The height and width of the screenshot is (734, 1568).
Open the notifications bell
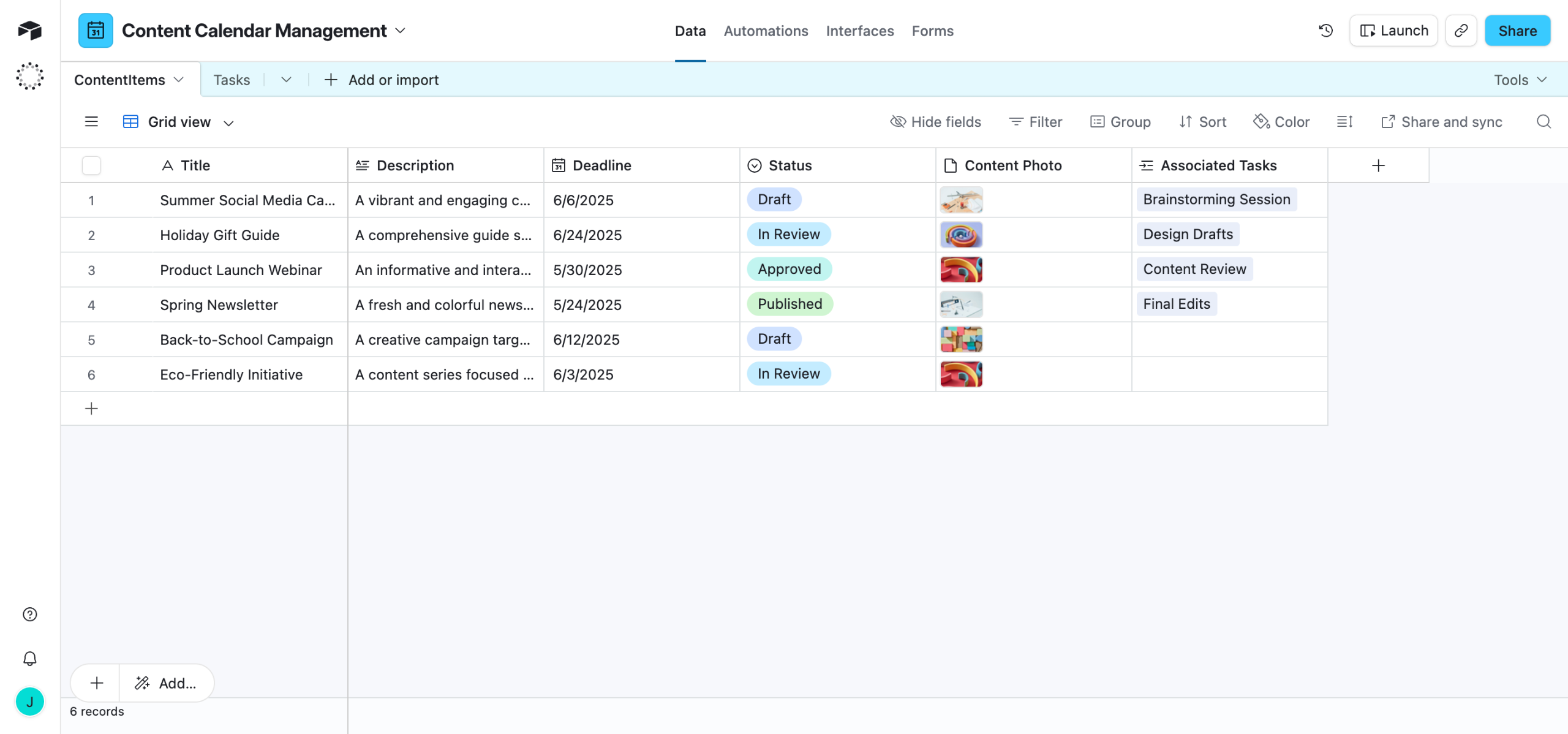pos(29,659)
